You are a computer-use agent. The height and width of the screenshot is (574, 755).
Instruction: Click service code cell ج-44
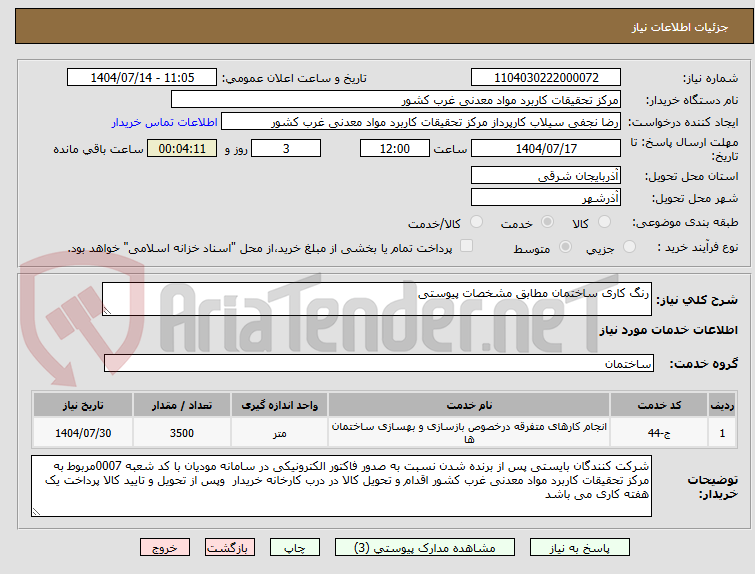point(659,433)
